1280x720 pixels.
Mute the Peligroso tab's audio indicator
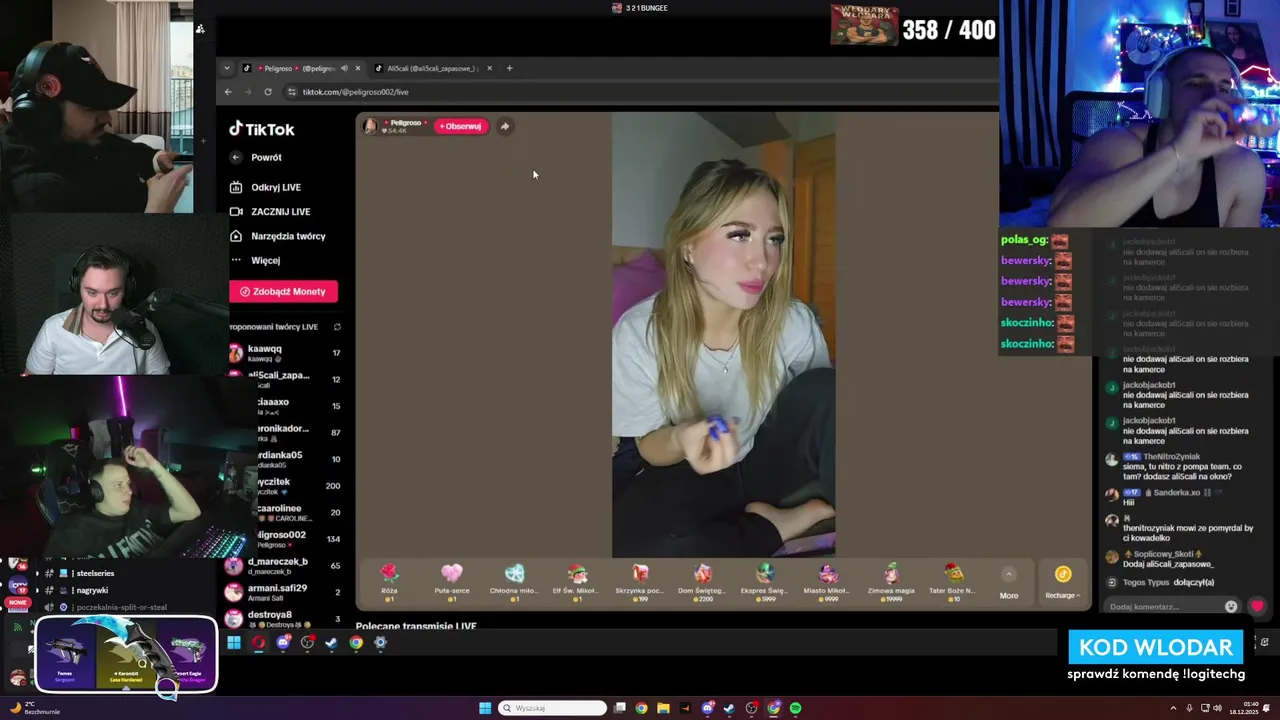(344, 68)
